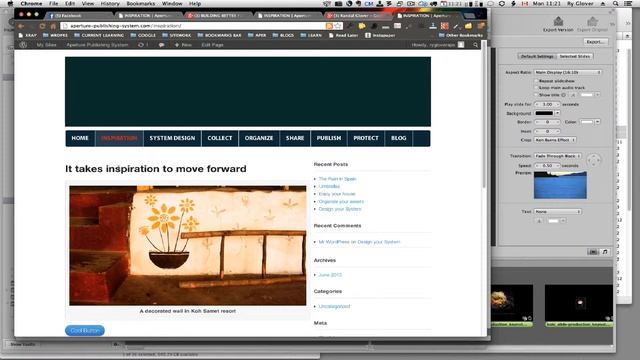Click the updates icon in the WordPress admin bar
Screen dimensions: 640x360
141,45
